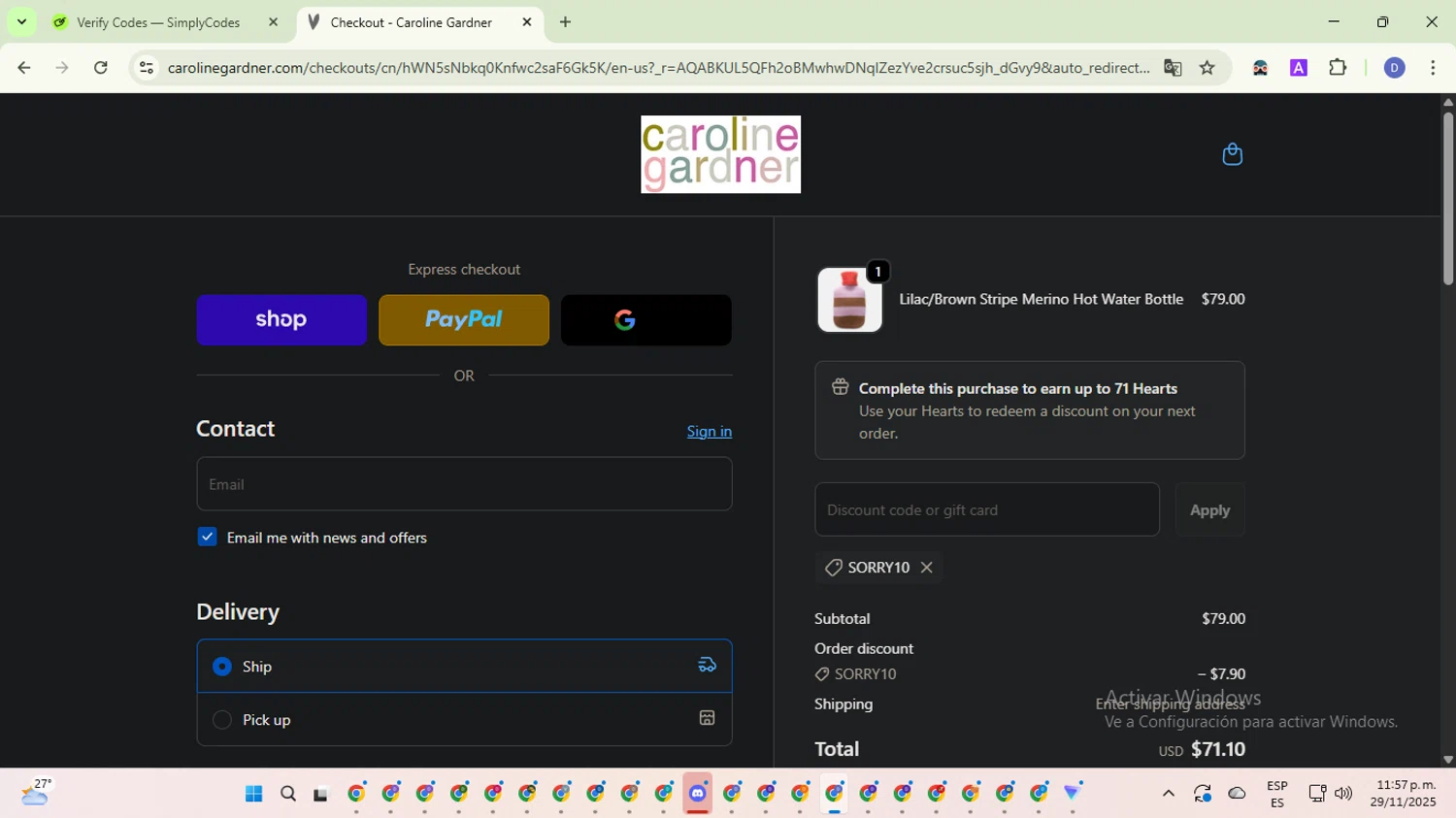Open volume control in system tray
Viewport: 1456px width, 818px height.
point(1343,794)
